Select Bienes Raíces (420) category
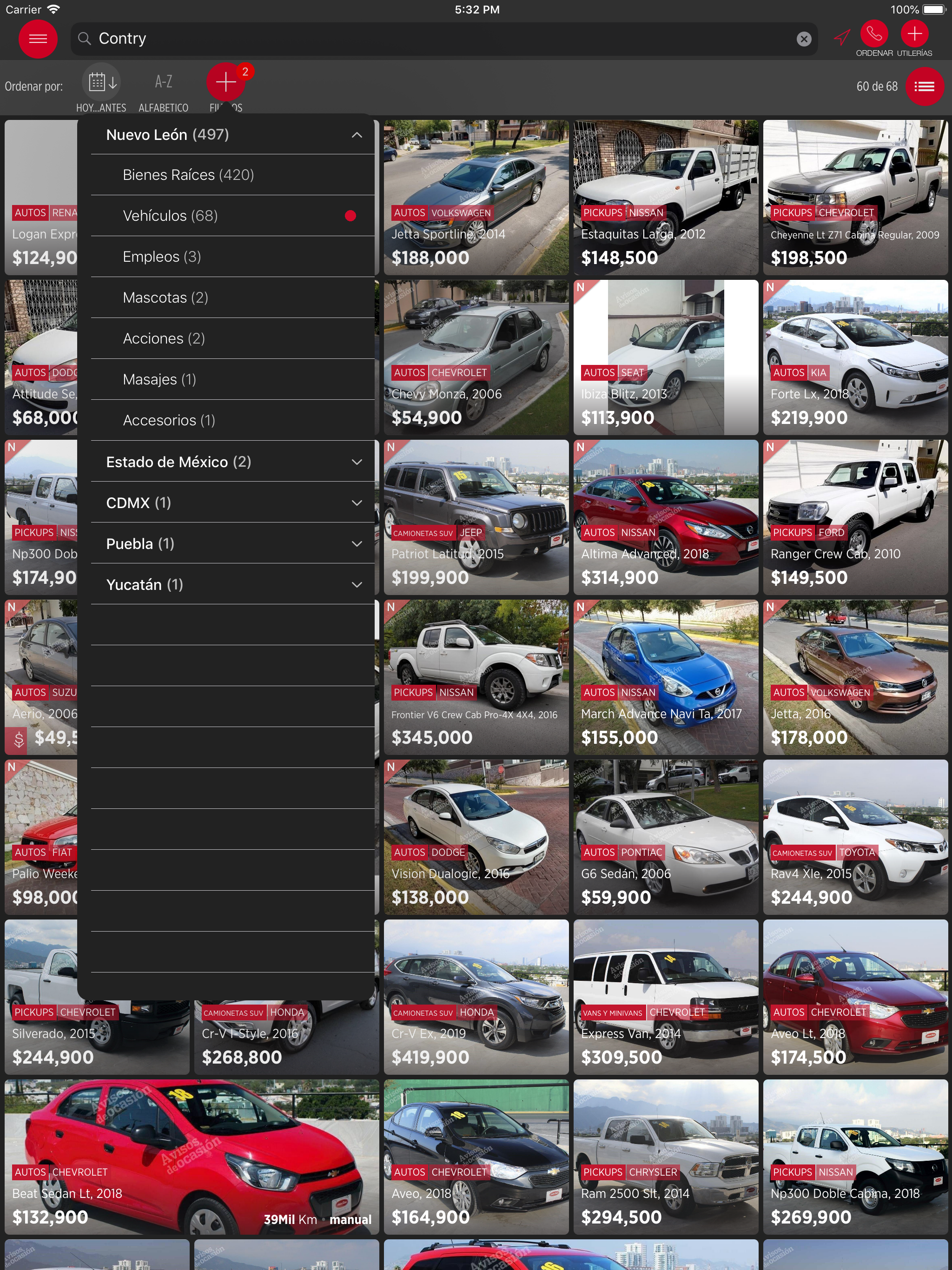Image resolution: width=952 pixels, height=1270 pixels. click(x=232, y=175)
